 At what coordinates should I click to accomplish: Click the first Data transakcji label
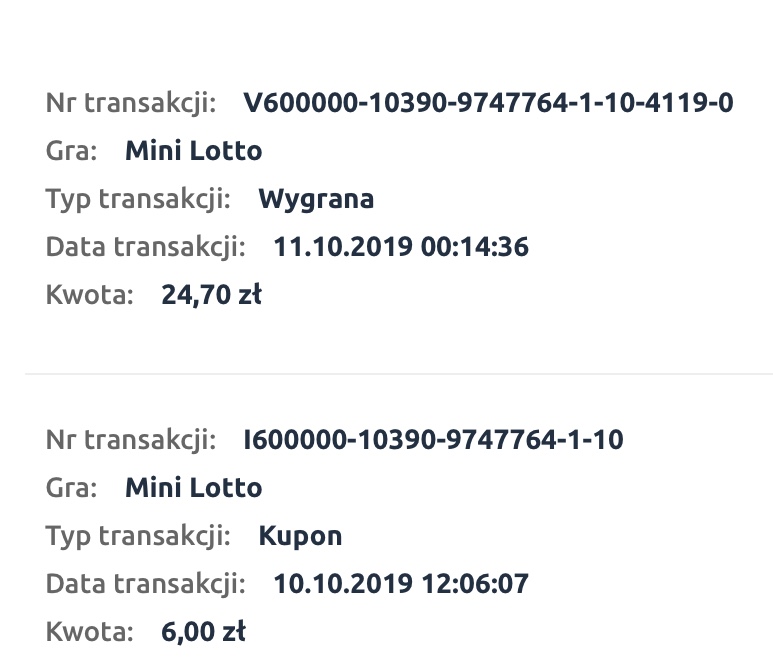tap(145, 247)
